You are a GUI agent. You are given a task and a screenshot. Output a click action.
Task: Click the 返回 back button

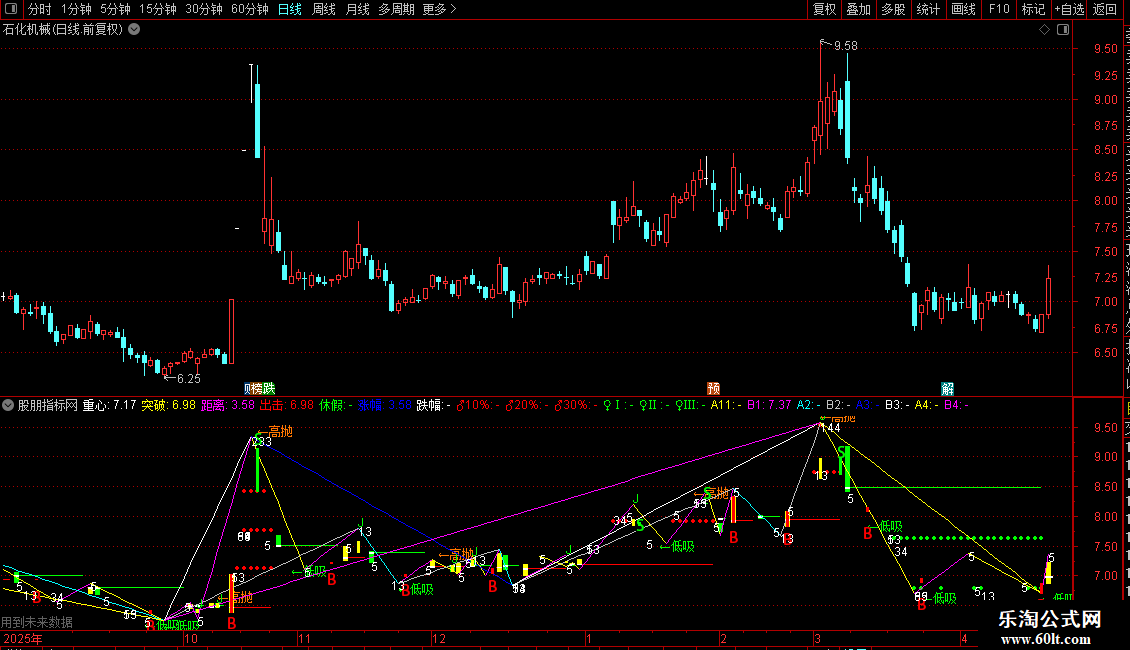1105,9
